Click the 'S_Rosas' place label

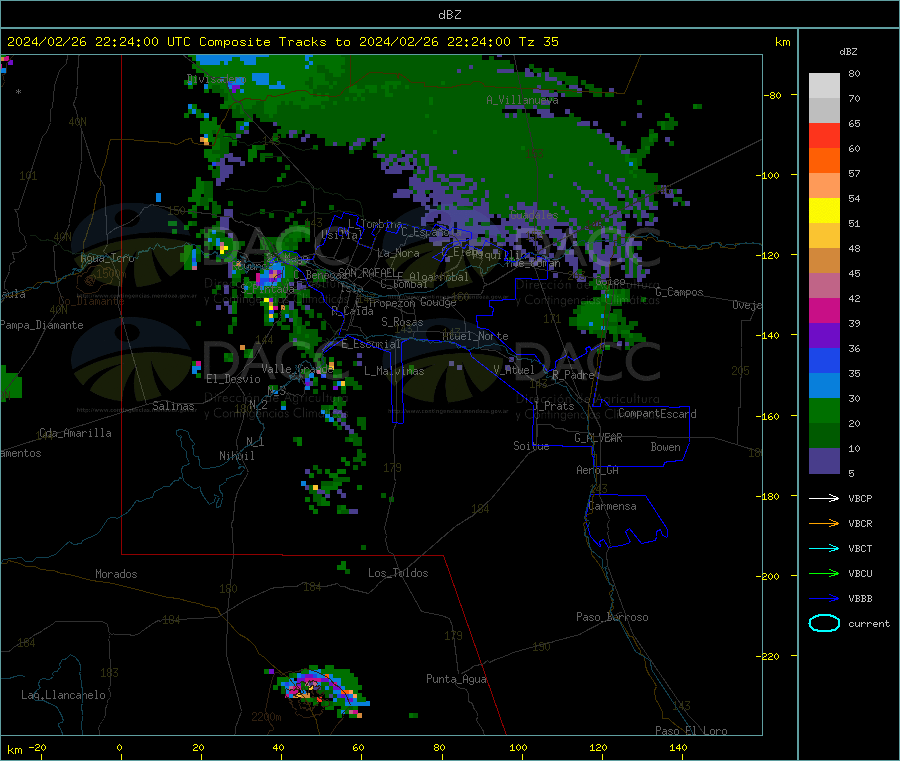(x=402, y=322)
